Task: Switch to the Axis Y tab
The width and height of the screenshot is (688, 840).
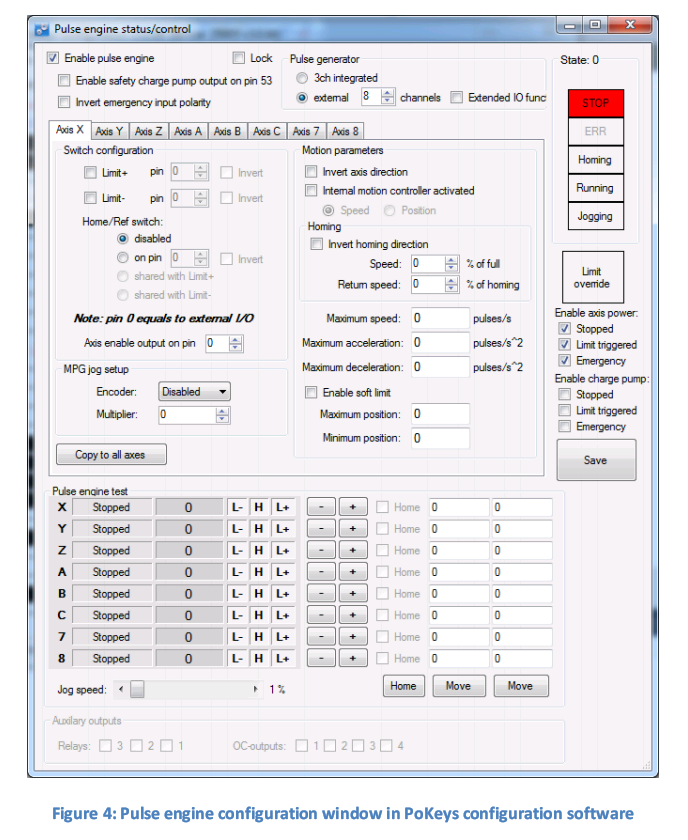Action: [109, 131]
